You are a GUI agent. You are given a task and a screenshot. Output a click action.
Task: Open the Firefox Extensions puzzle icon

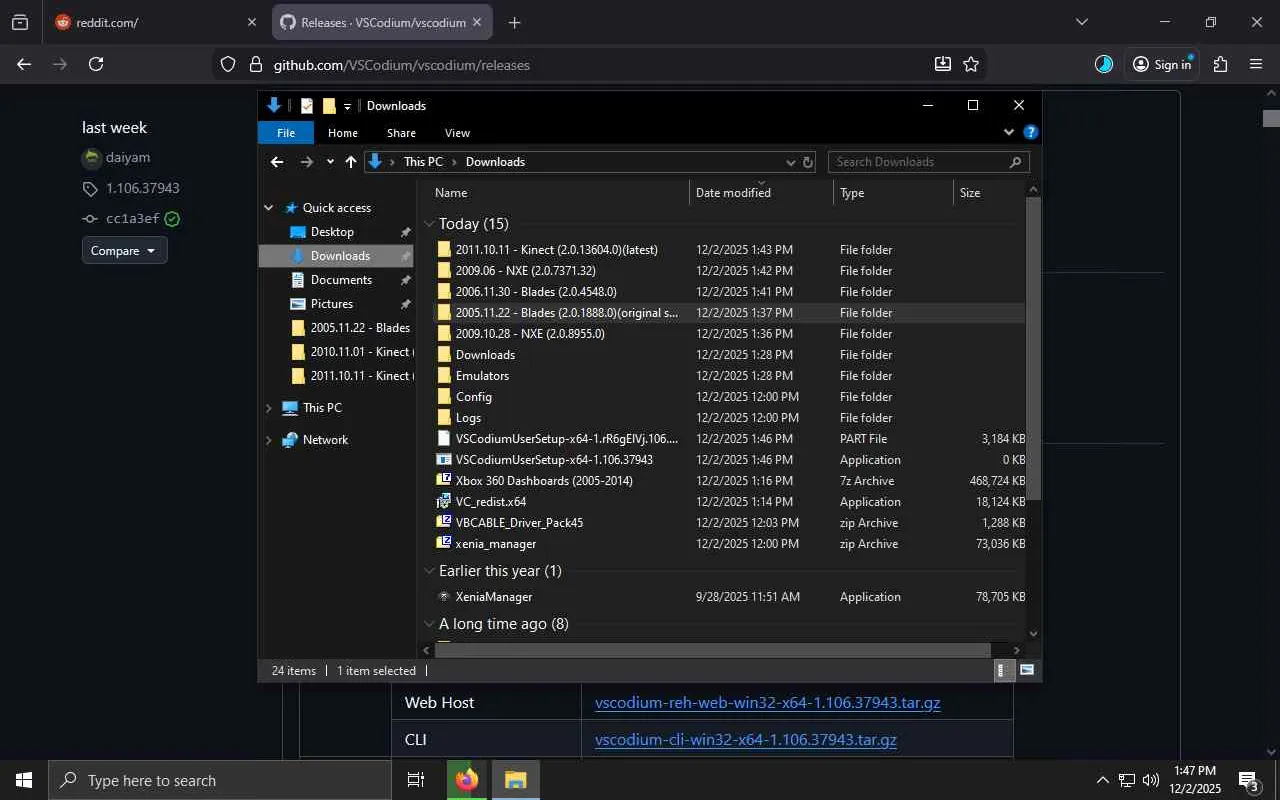click(x=1220, y=64)
